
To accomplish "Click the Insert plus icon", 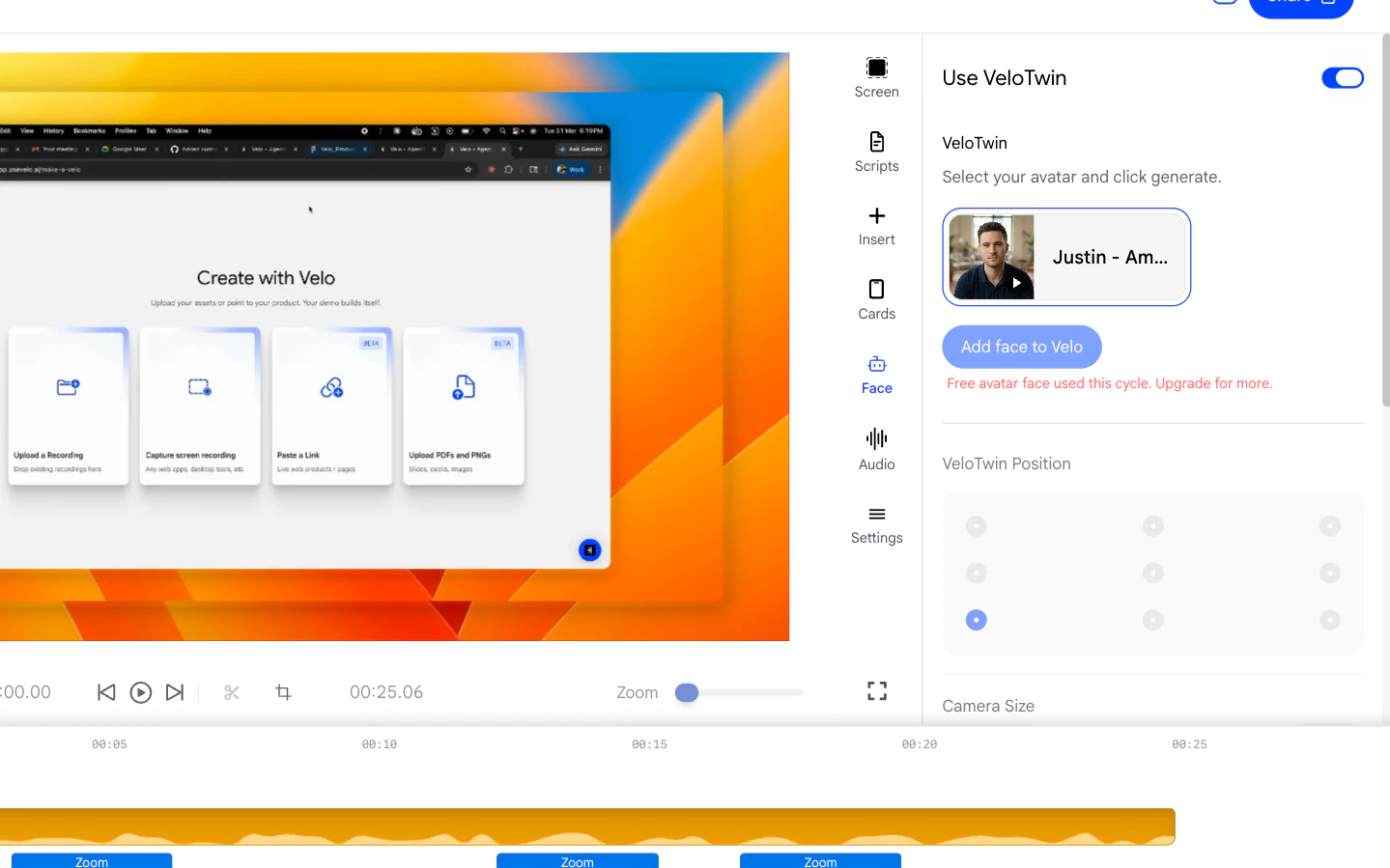I will pyautogui.click(x=876, y=215).
